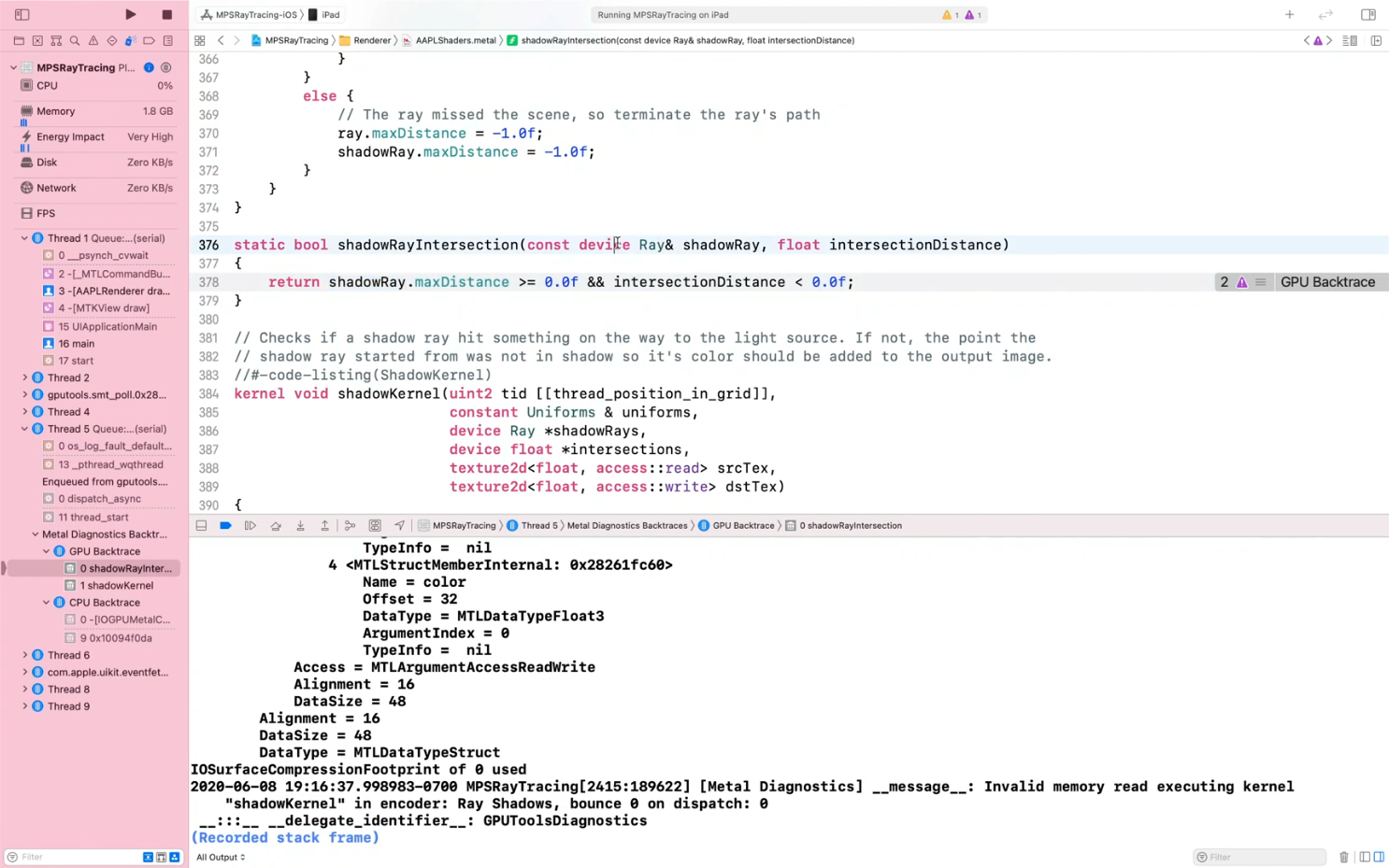The image size is (1389, 868).
Task: Open the editor options lines icon
Action: point(1350,41)
